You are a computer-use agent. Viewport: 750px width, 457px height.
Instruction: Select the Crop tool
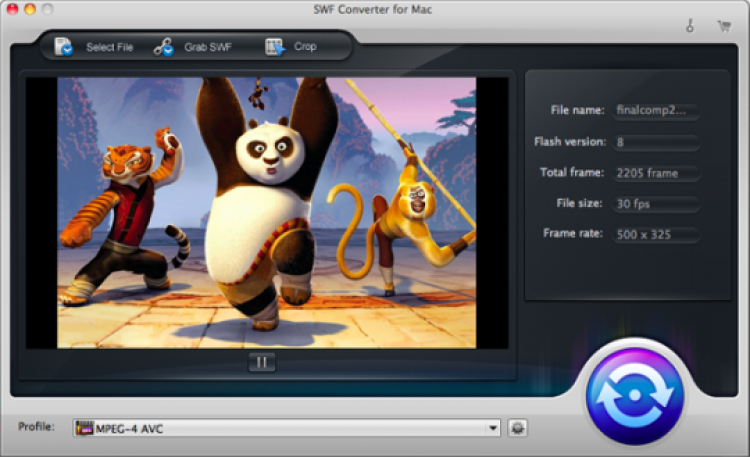coord(274,46)
